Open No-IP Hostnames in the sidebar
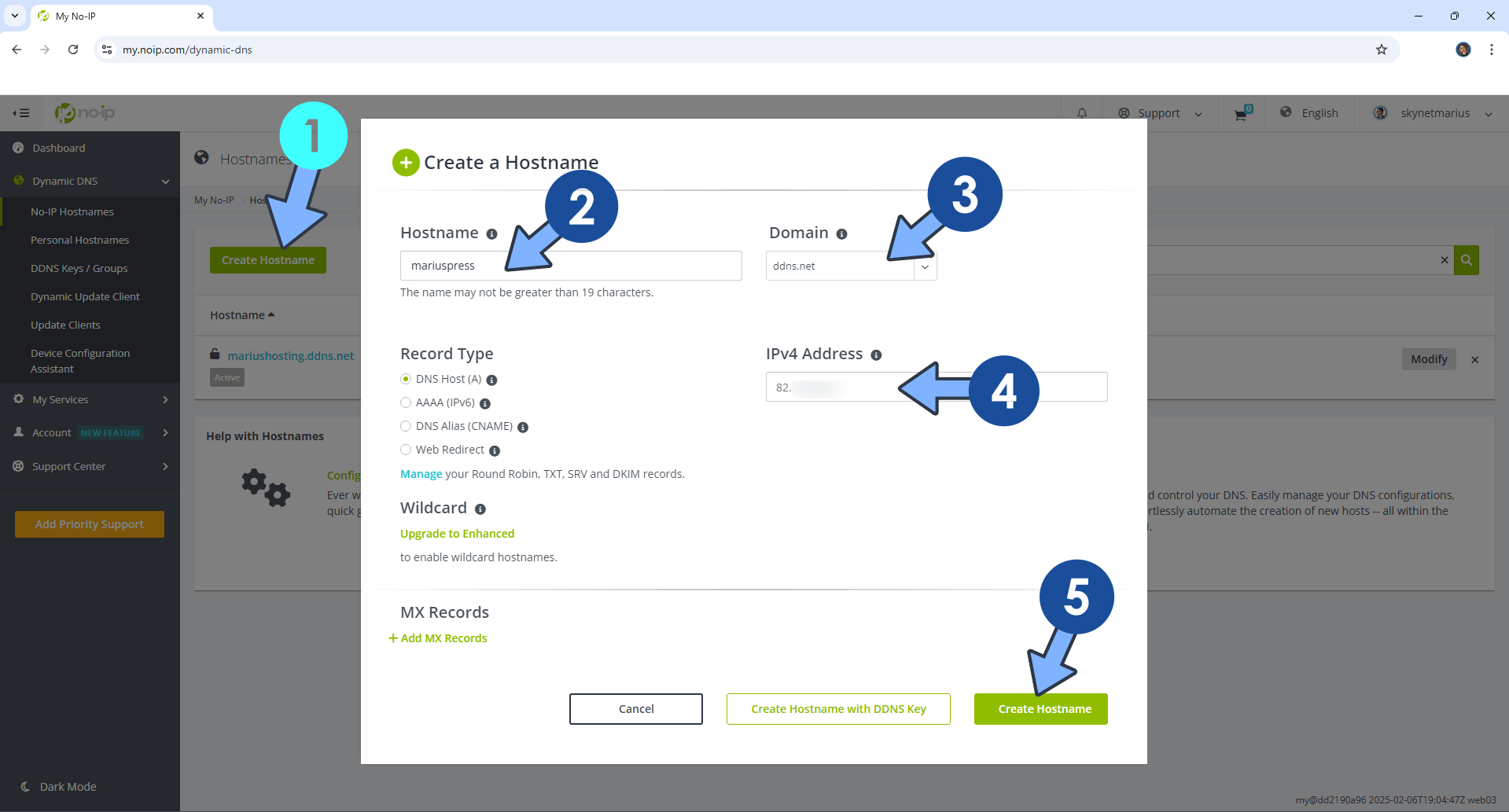The image size is (1509, 812). (72, 211)
